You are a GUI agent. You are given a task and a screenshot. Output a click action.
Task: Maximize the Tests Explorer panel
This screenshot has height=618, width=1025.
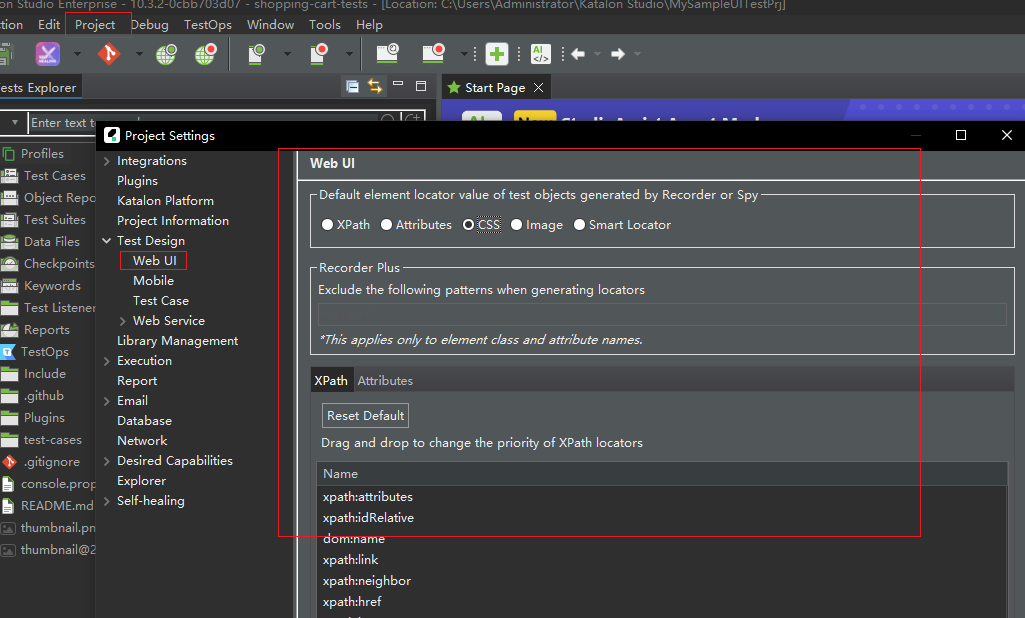[x=421, y=86]
